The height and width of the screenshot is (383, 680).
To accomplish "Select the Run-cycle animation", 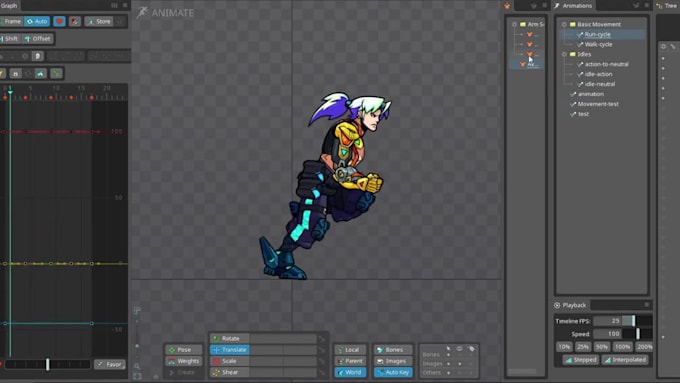I will (597, 34).
